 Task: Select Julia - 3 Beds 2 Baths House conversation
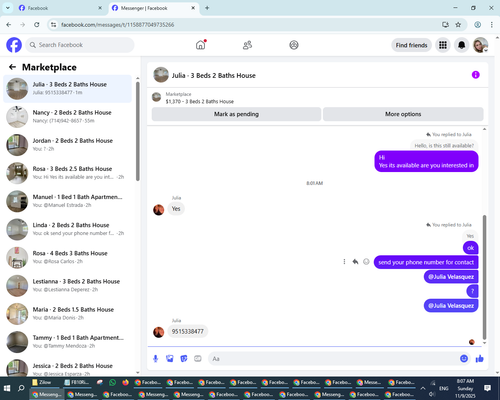(x=67, y=89)
